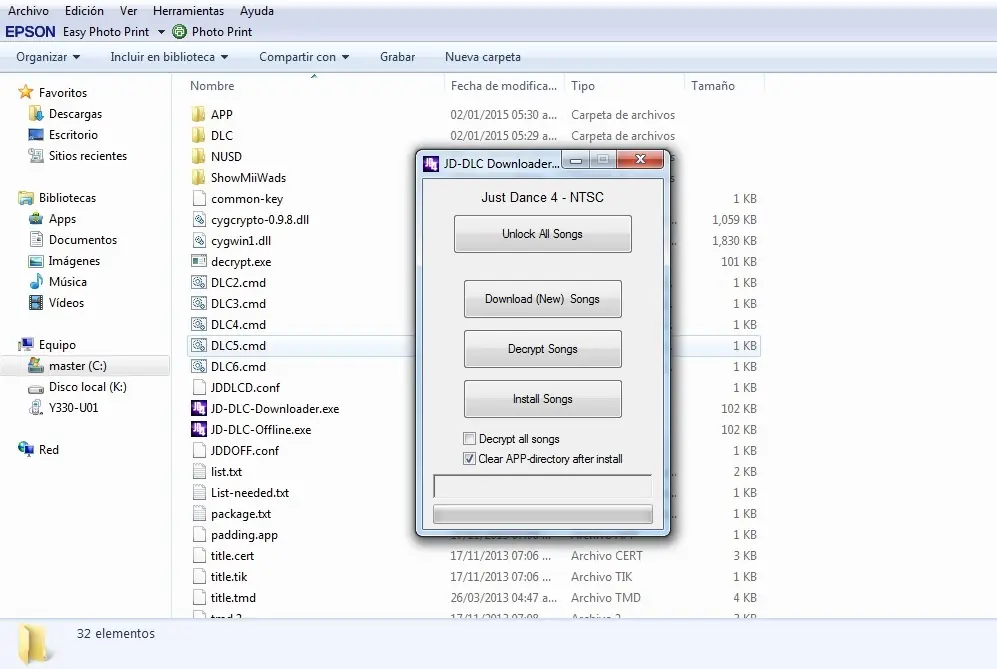Click the Música note icon

pyautogui.click(x=36, y=282)
